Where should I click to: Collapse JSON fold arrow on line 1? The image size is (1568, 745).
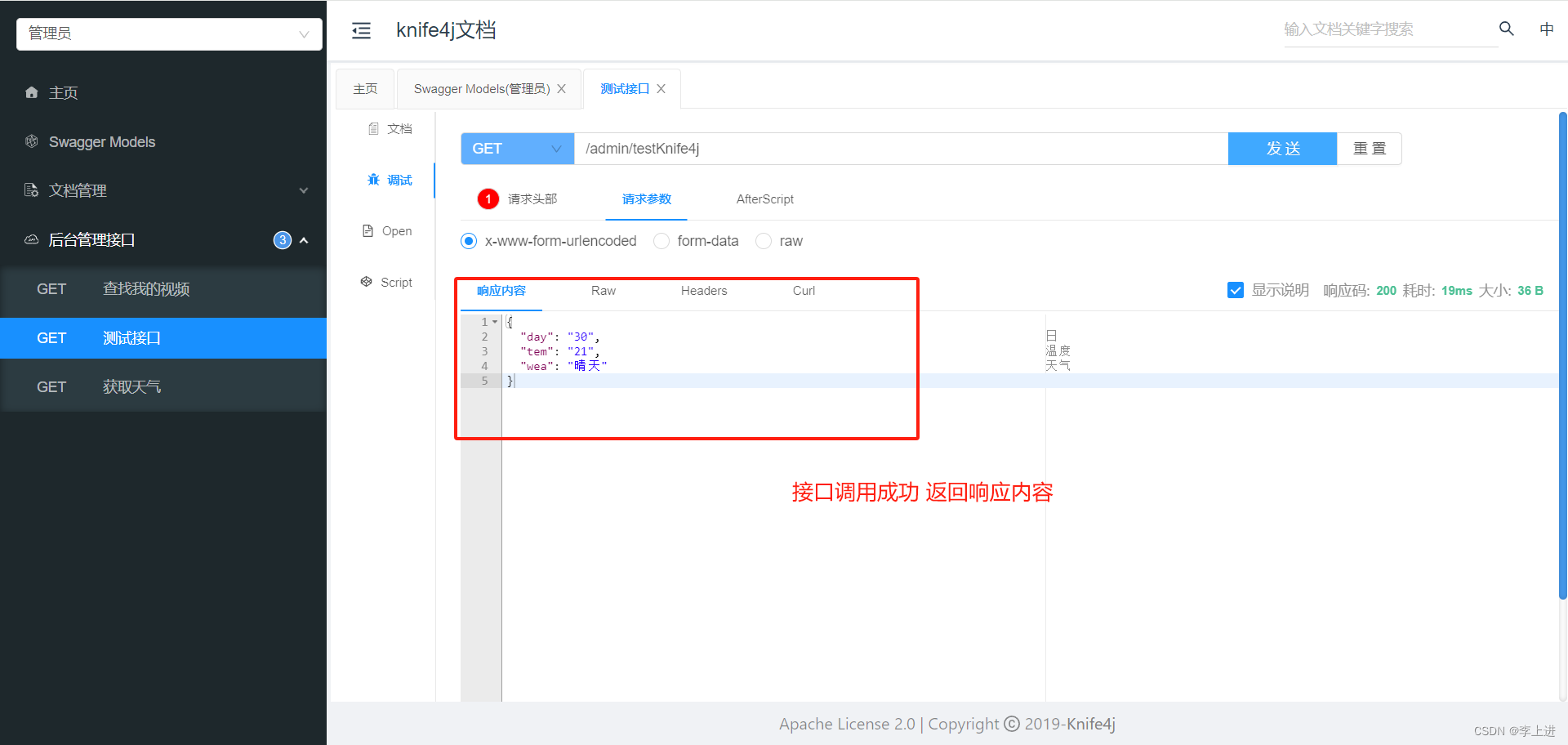pos(495,322)
